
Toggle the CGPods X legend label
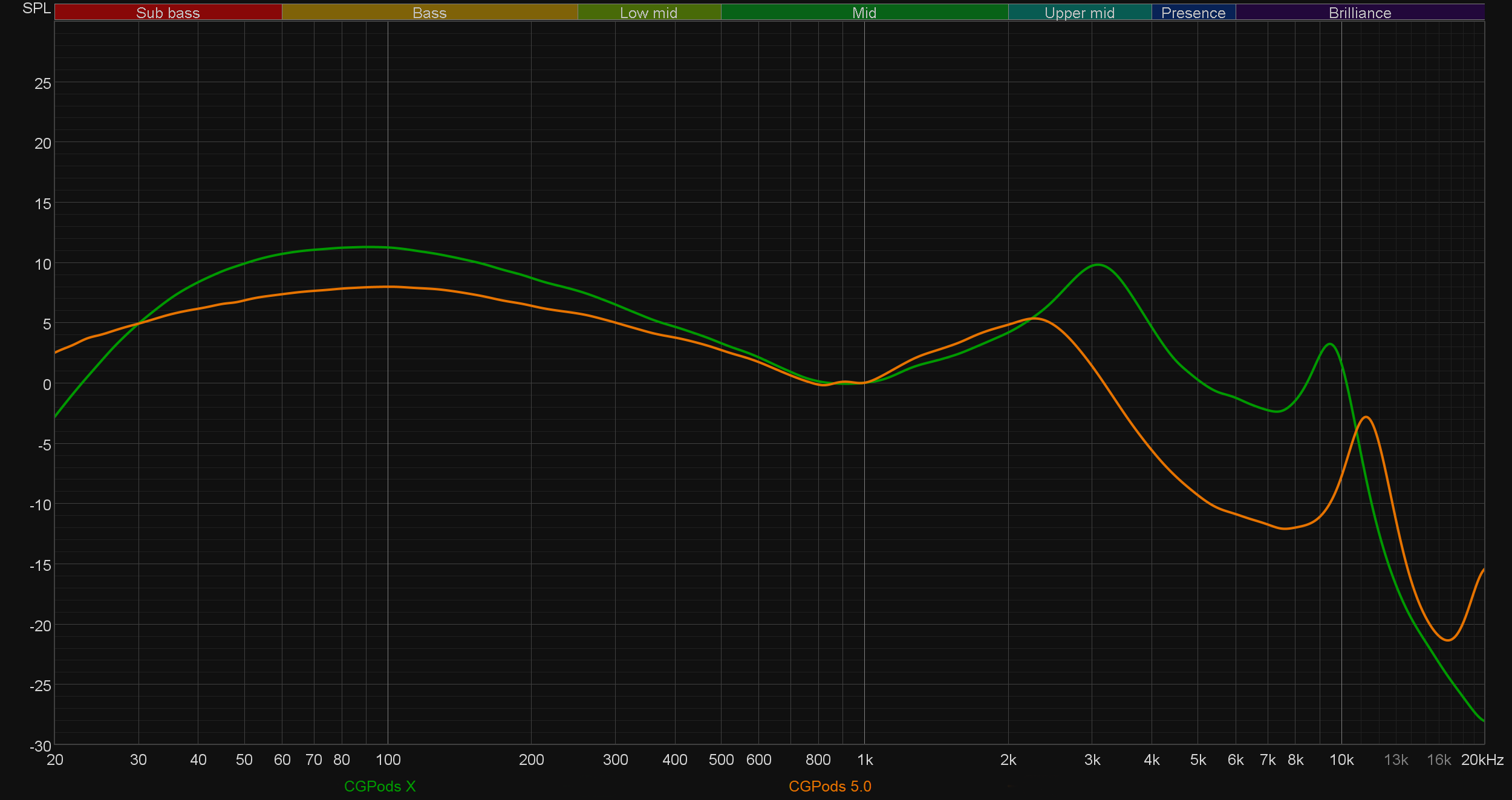click(380, 786)
